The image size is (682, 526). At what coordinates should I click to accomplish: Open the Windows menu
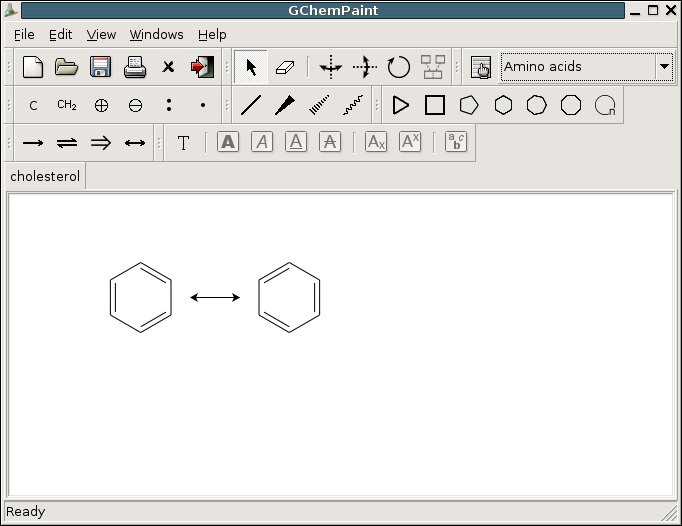click(x=156, y=34)
